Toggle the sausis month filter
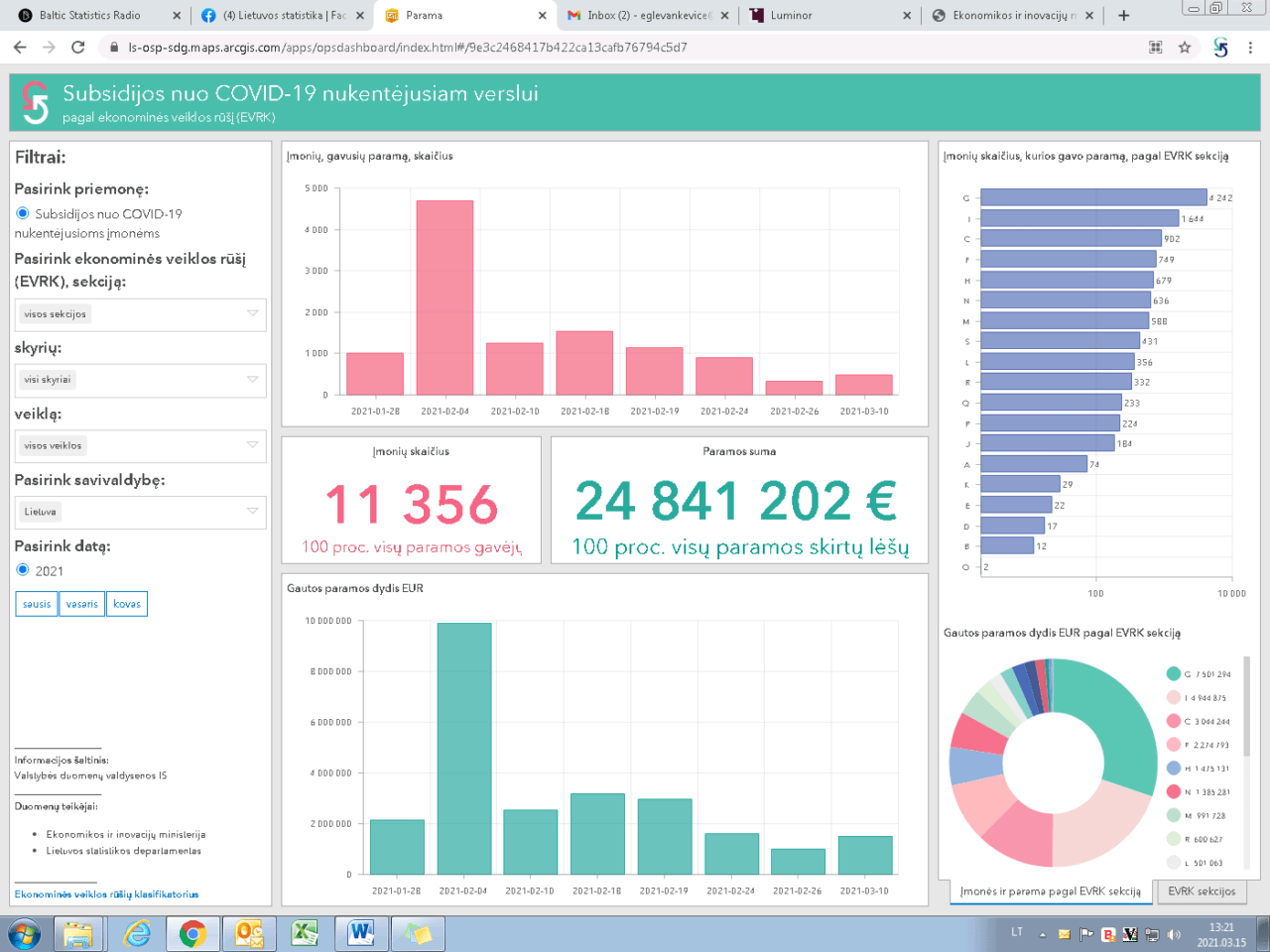 click(x=37, y=604)
